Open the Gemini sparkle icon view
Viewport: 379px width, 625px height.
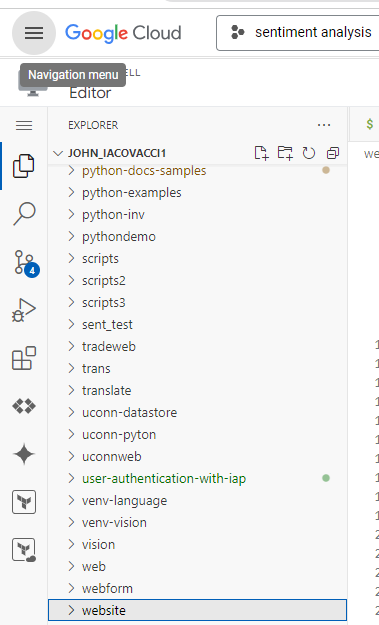tap(24, 454)
